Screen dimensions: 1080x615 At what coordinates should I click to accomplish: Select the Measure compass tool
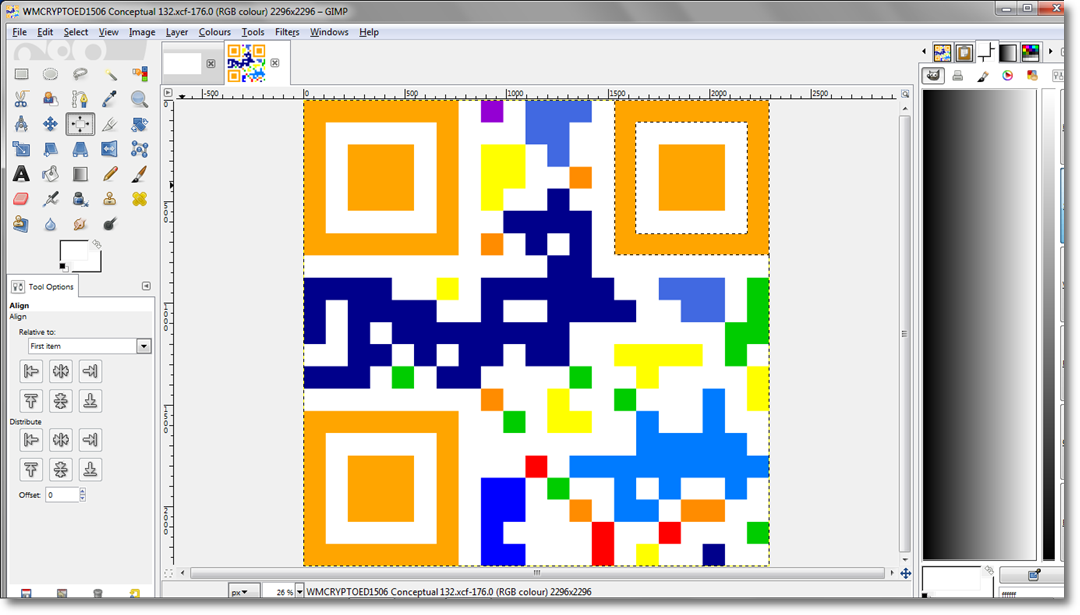point(21,124)
